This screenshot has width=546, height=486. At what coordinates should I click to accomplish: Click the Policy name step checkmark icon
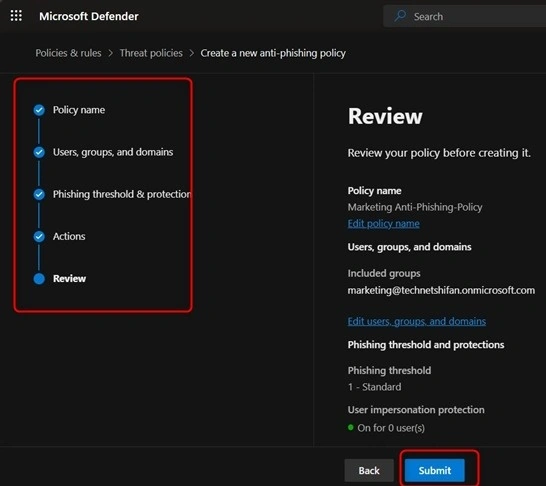(39, 110)
